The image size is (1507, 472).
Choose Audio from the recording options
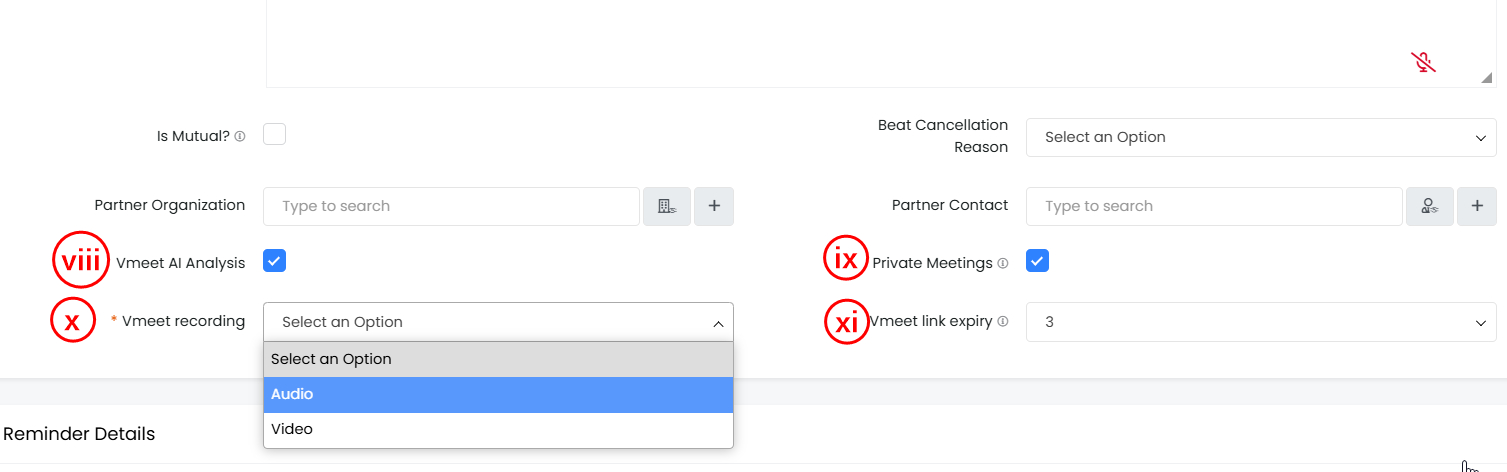coord(498,394)
